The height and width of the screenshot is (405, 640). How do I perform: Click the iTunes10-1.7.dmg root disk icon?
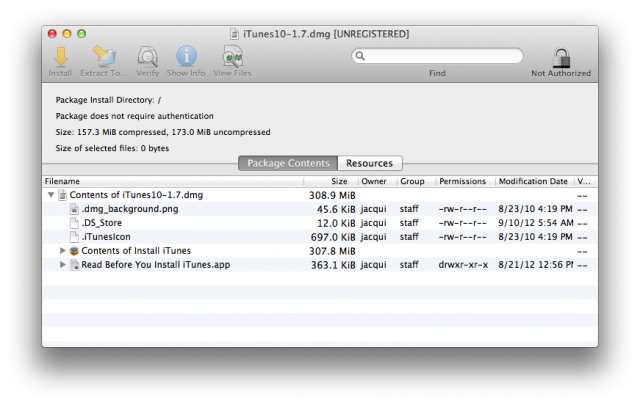[x=62, y=195]
